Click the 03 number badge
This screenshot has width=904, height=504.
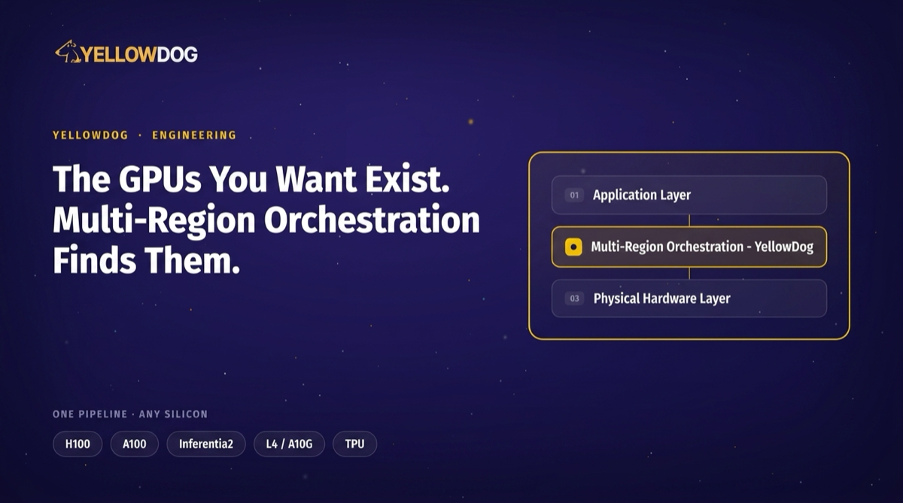[574, 299]
